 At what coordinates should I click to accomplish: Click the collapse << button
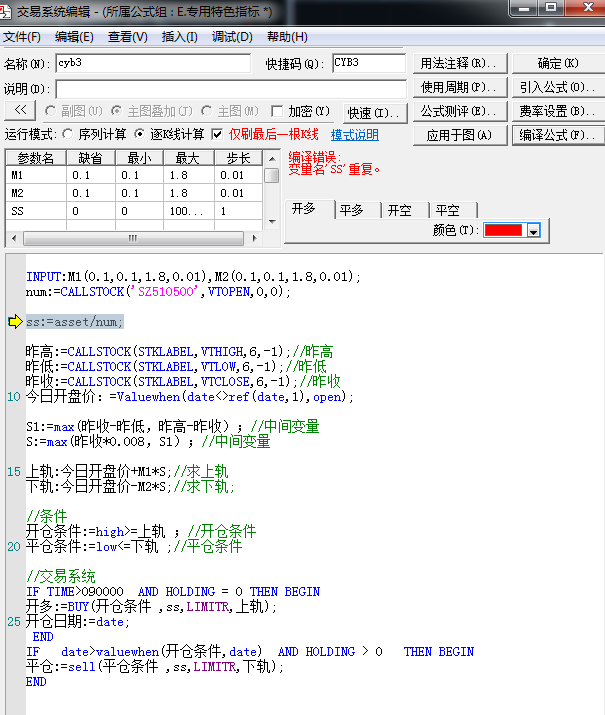(21, 111)
